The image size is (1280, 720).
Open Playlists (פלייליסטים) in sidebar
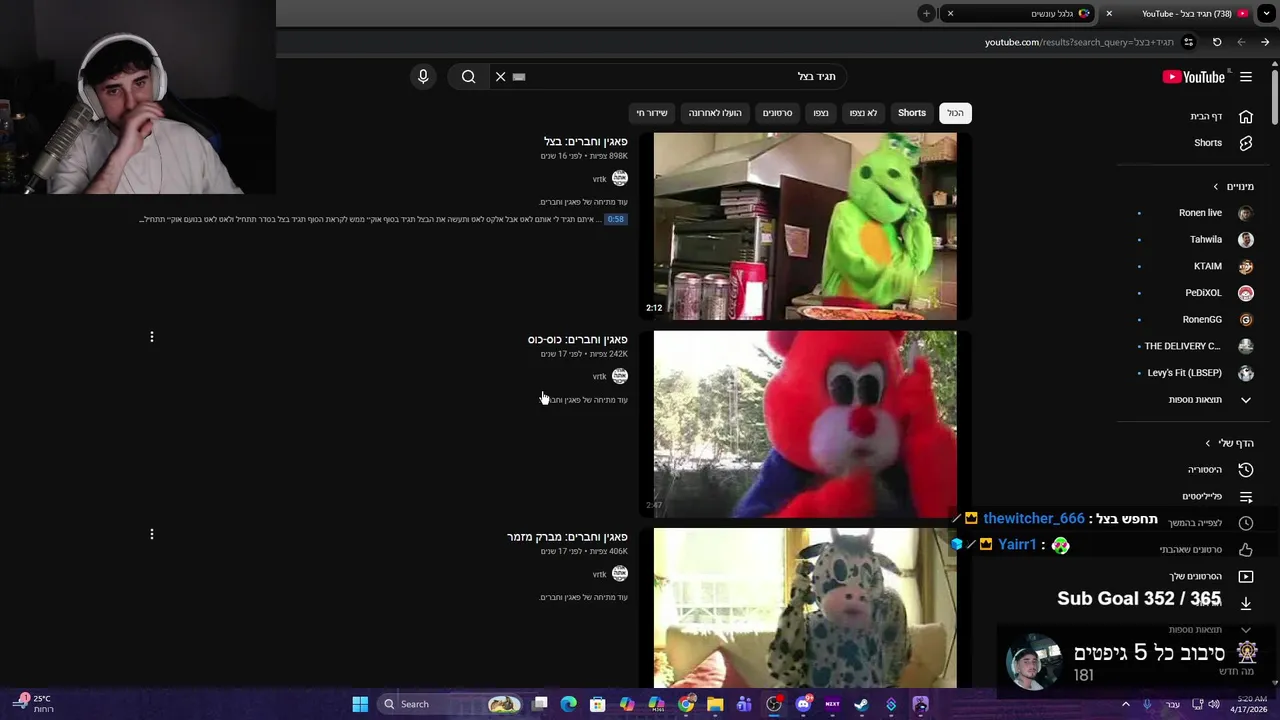click(x=1218, y=496)
